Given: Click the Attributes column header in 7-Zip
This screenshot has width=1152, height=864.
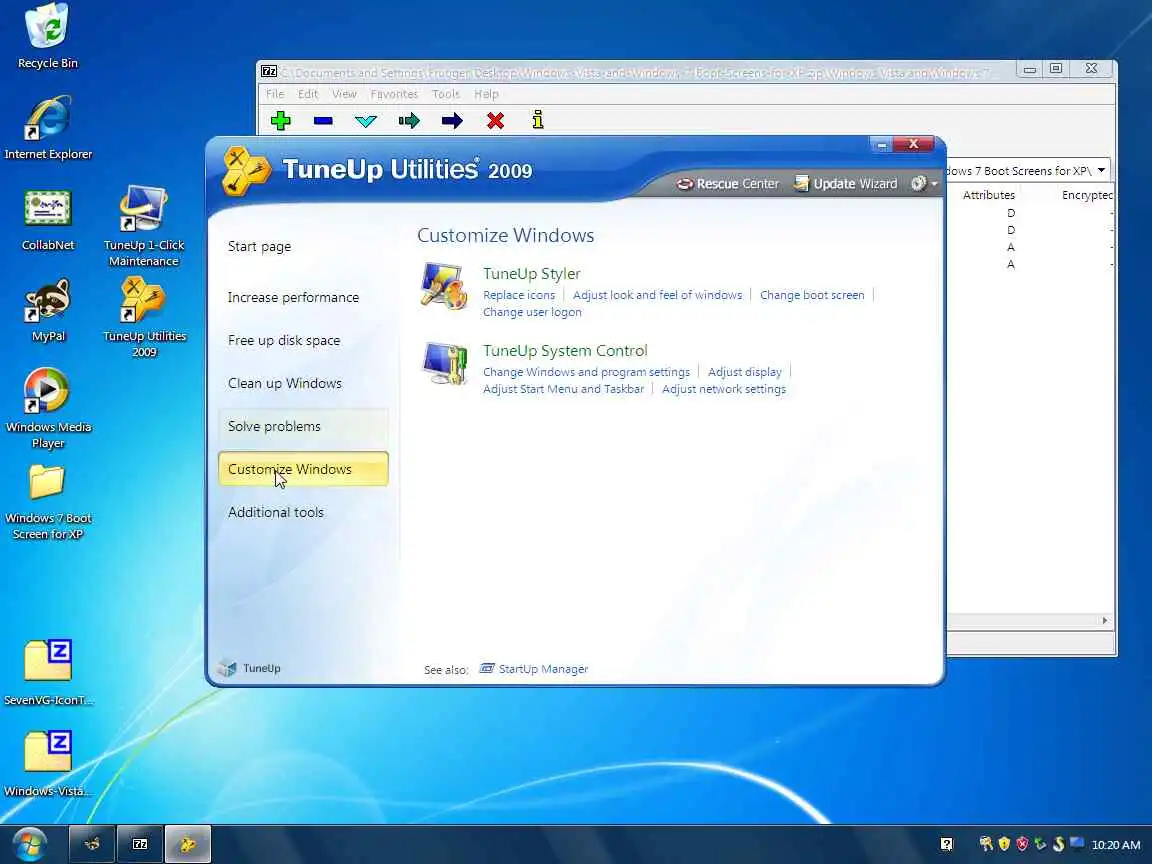Looking at the screenshot, I should click(x=989, y=195).
